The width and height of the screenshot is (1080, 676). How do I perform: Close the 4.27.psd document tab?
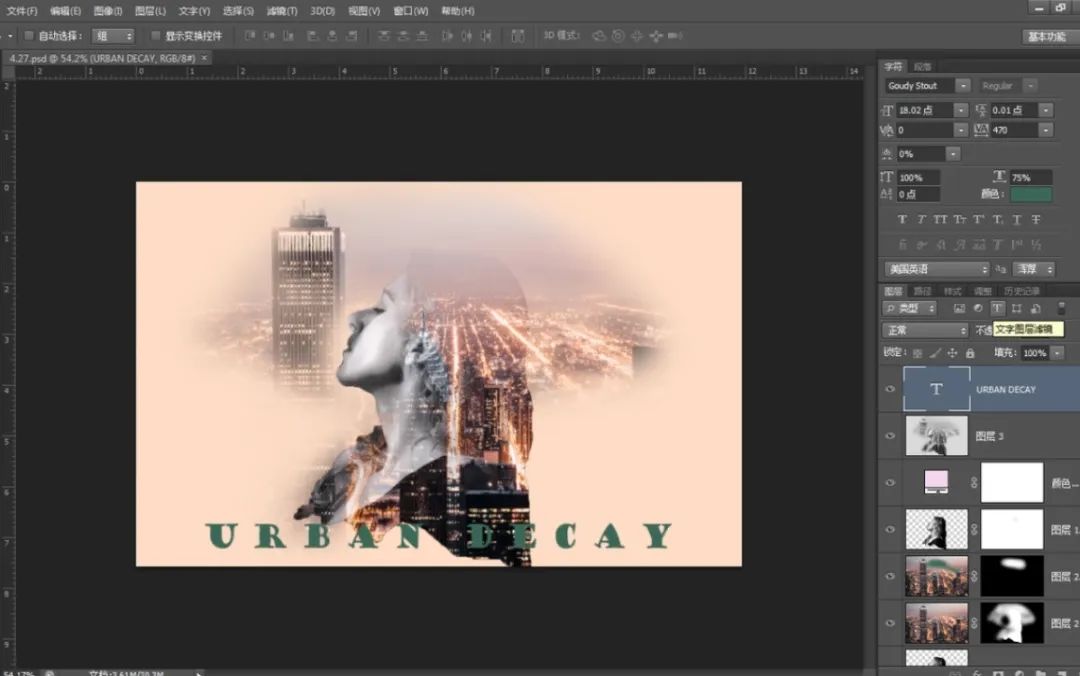(x=204, y=59)
